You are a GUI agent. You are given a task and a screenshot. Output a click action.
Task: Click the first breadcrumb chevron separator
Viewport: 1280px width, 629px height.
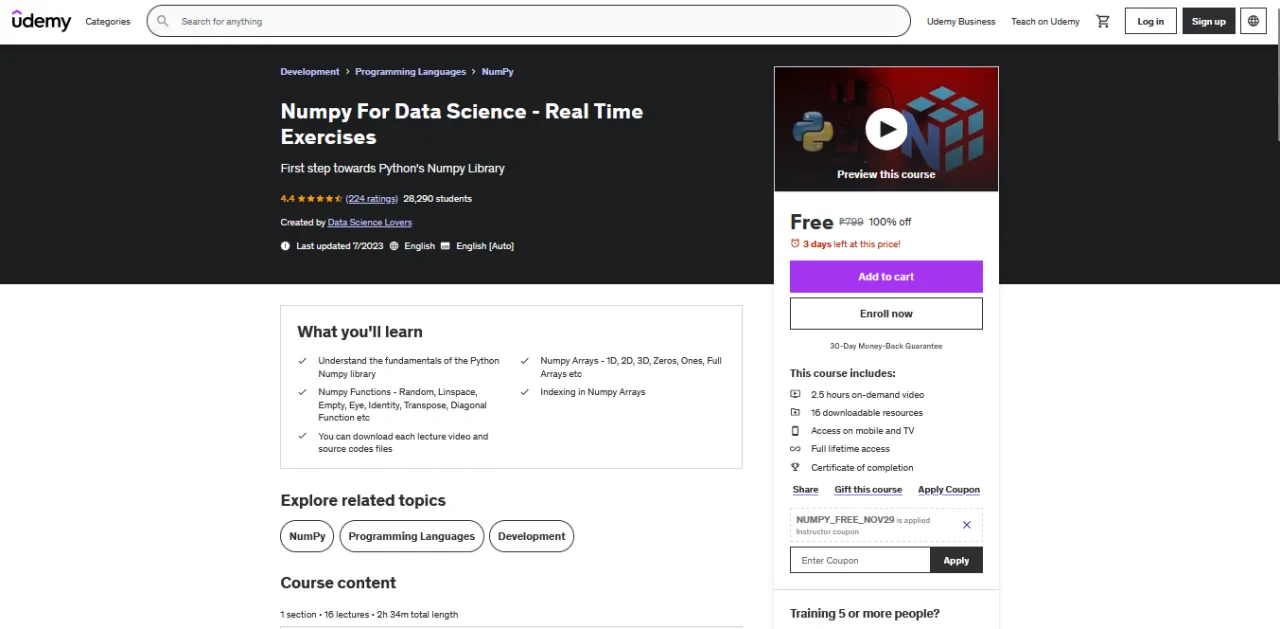click(348, 72)
